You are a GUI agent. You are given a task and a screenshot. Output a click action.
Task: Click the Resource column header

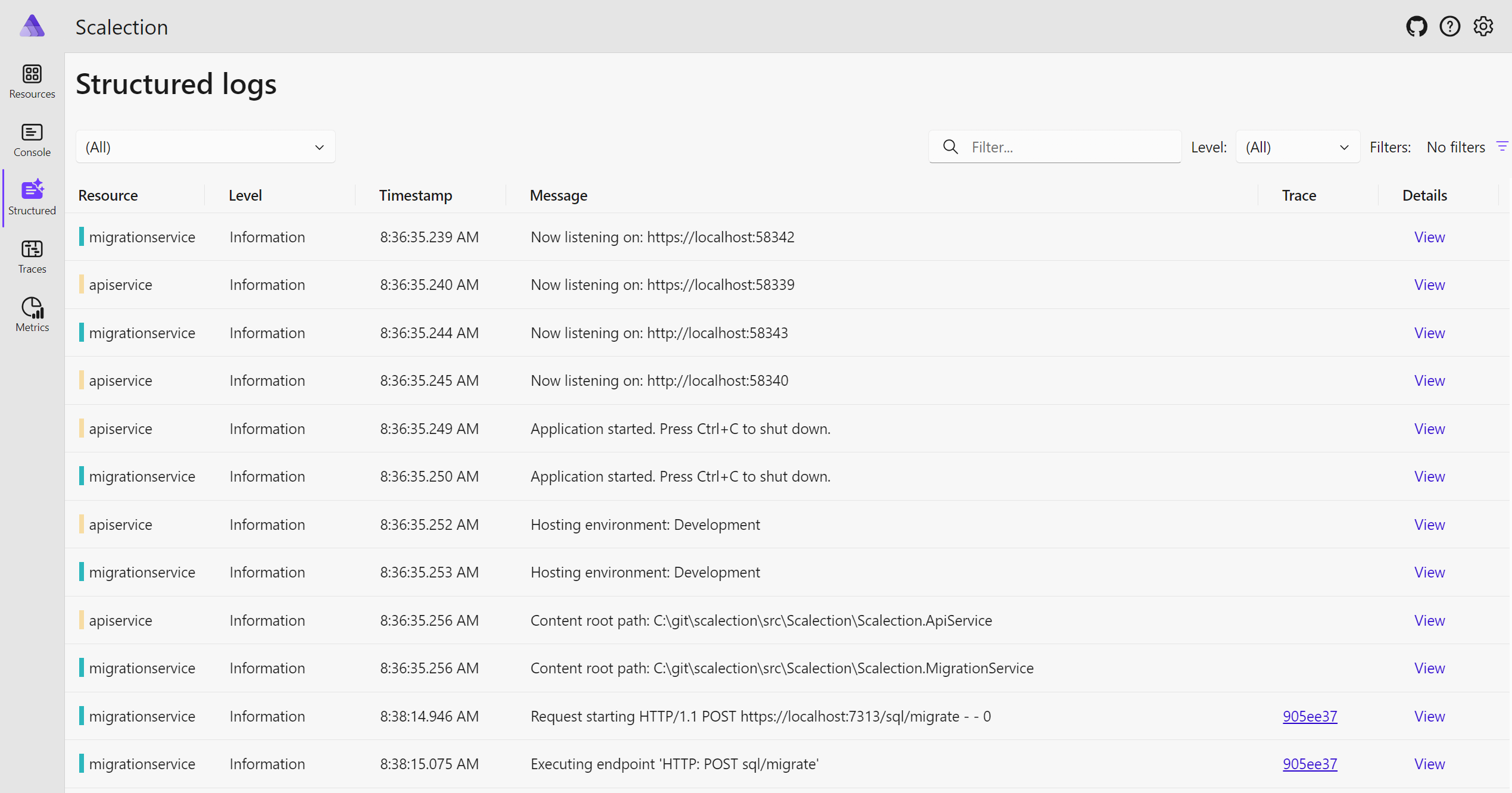(108, 195)
